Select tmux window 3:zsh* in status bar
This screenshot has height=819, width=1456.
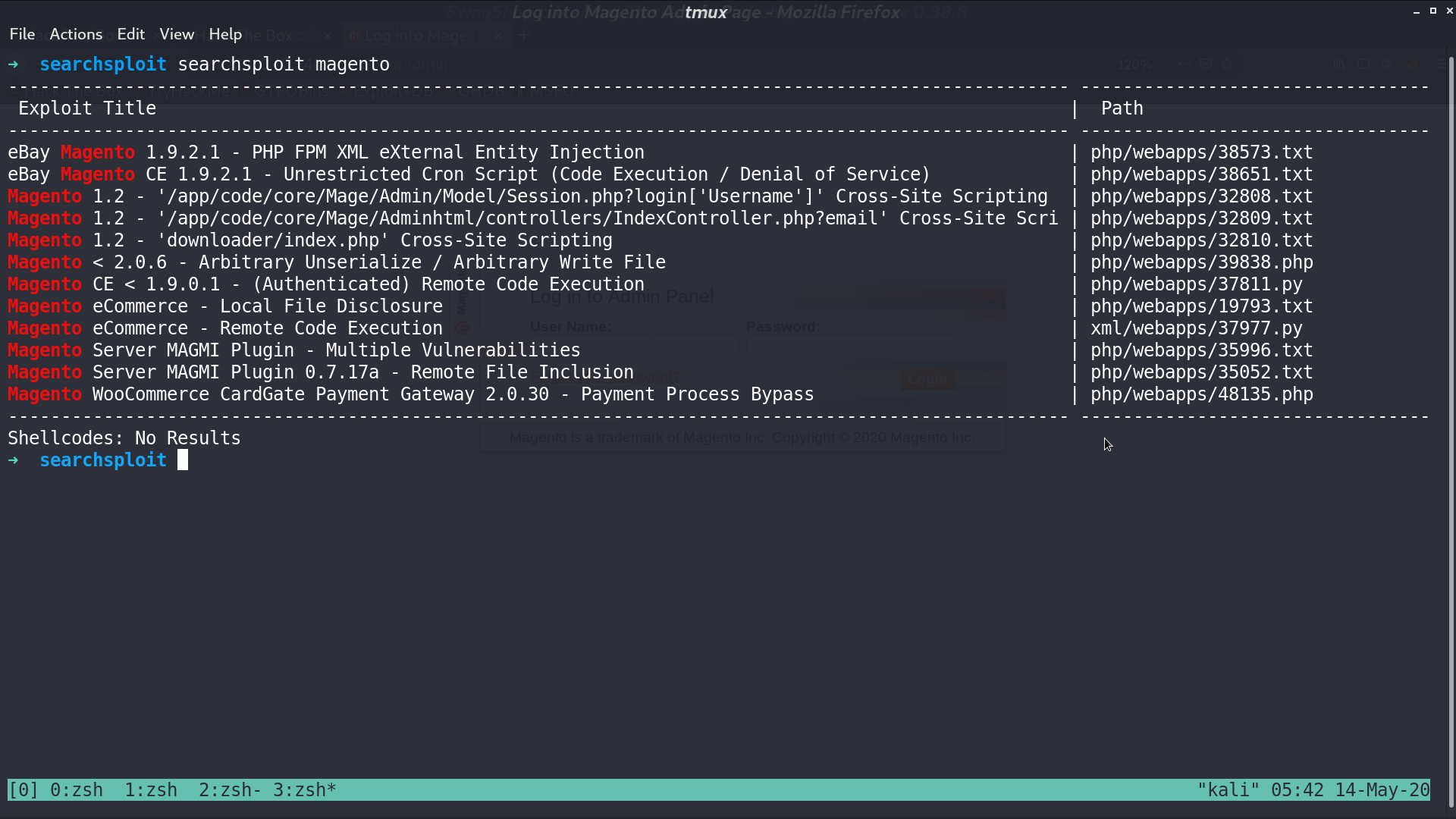tap(305, 790)
